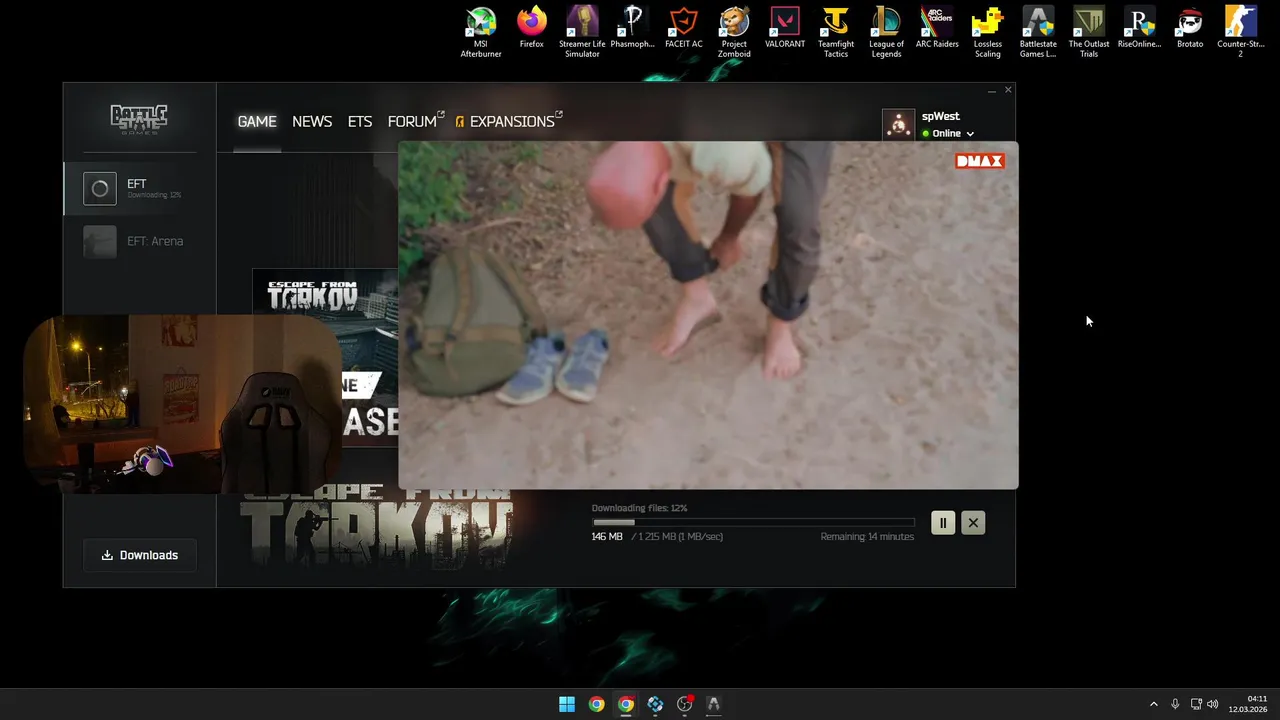The image size is (1280, 720).
Task: Minimize the Battlestate launcher window
Action: click(x=991, y=90)
